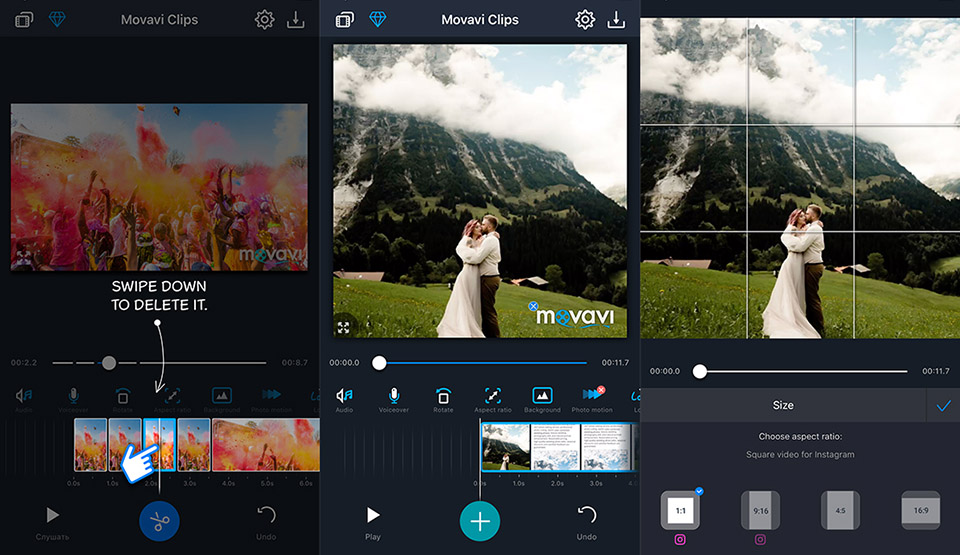Viewport: 960px width, 555px height.
Task: Select the 1:1 square aspect ratio
Action: [680, 510]
